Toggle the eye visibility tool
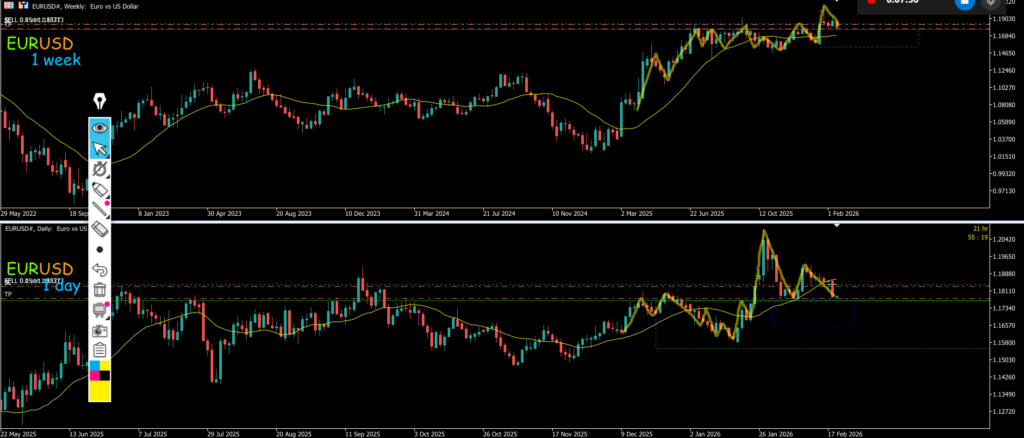The image size is (1024, 438). (100, 128)
